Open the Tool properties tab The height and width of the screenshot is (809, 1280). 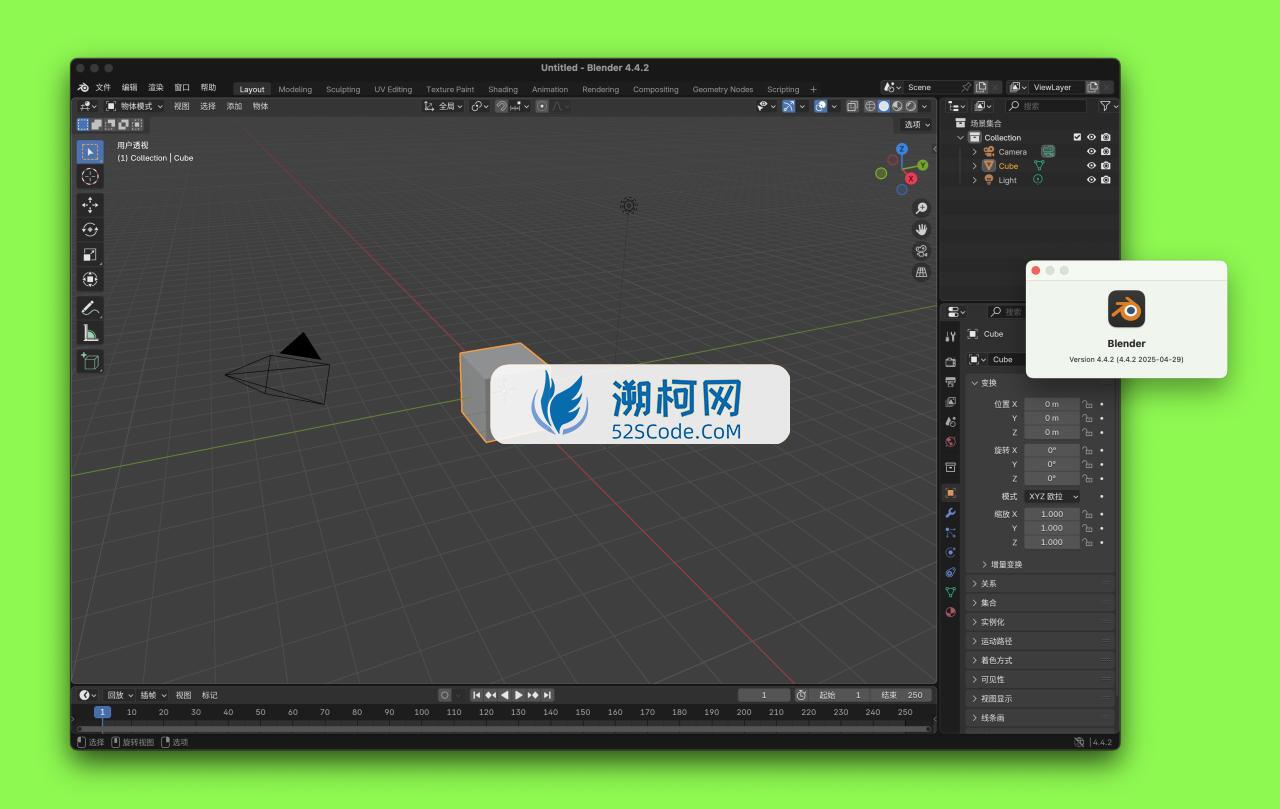click(x=950, y=337)
